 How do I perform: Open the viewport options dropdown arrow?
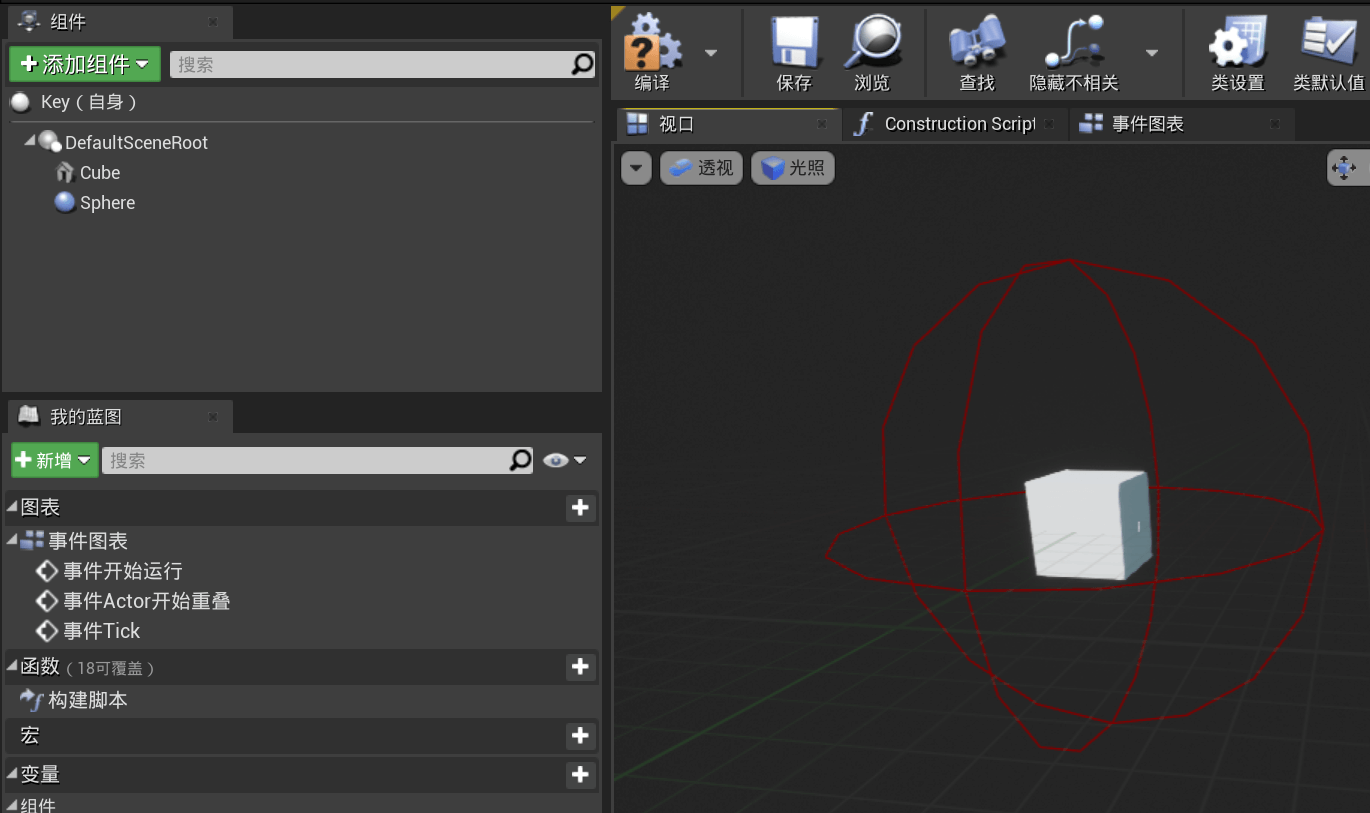point(636,168)
